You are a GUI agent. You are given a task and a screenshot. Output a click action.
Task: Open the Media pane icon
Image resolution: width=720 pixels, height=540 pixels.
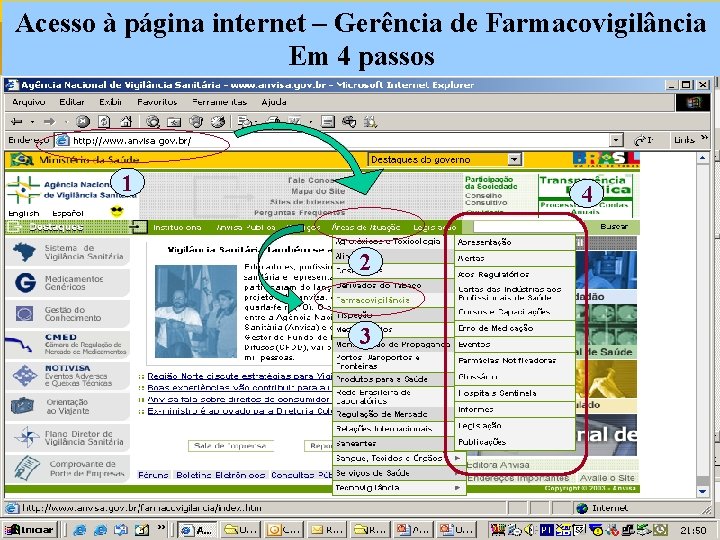coord(197,122)
